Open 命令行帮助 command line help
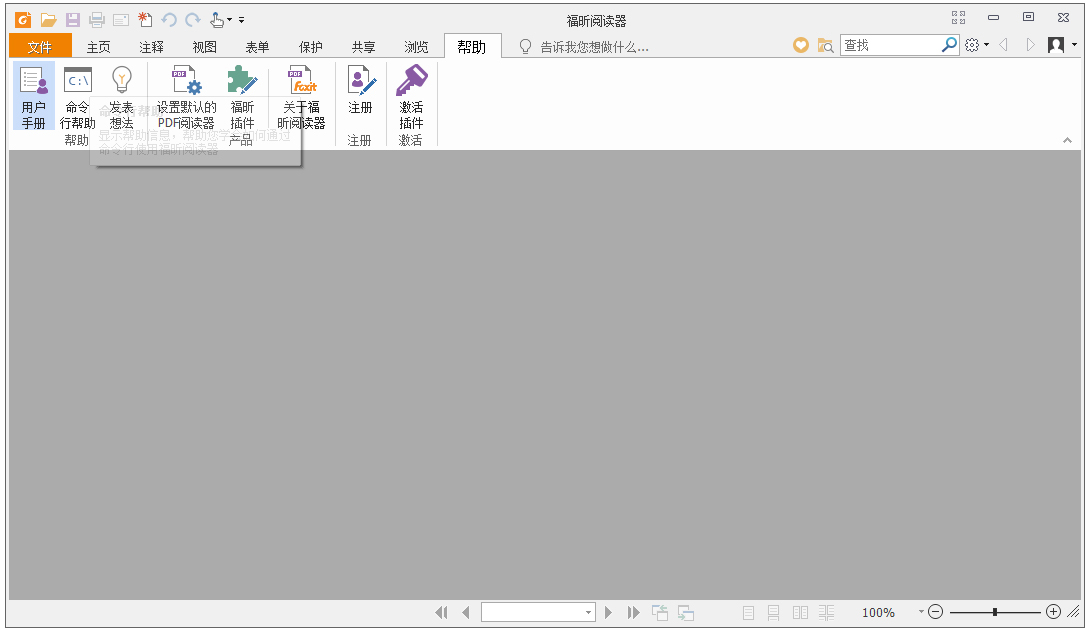Image resolution: width=1089 pixels, height=630 pixels. coord(77,97)
